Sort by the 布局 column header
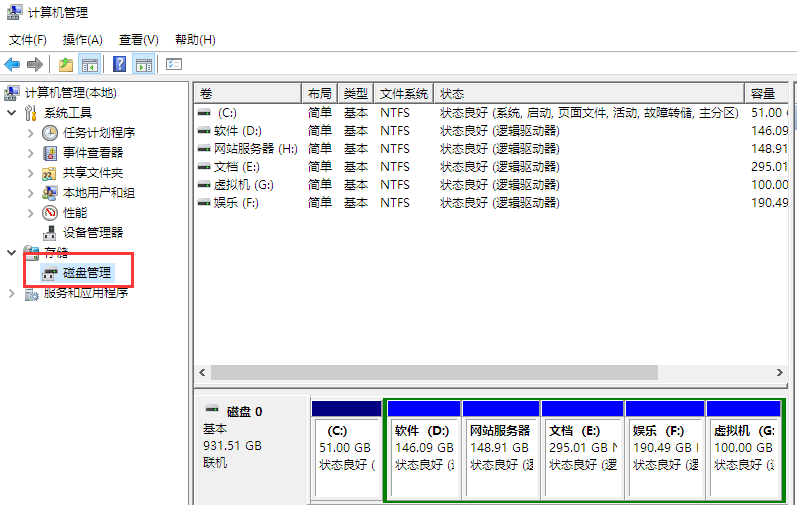 point(320,93)
